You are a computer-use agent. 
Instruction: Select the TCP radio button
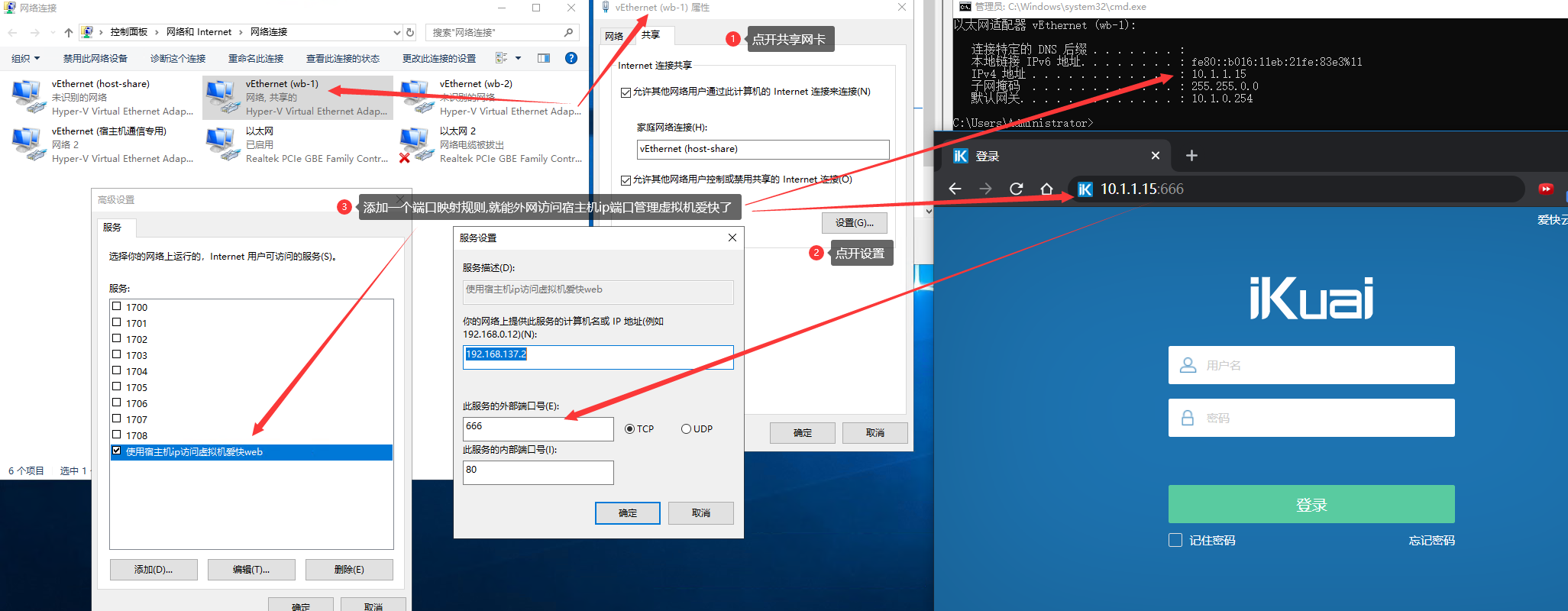click(x=630, y=429)
